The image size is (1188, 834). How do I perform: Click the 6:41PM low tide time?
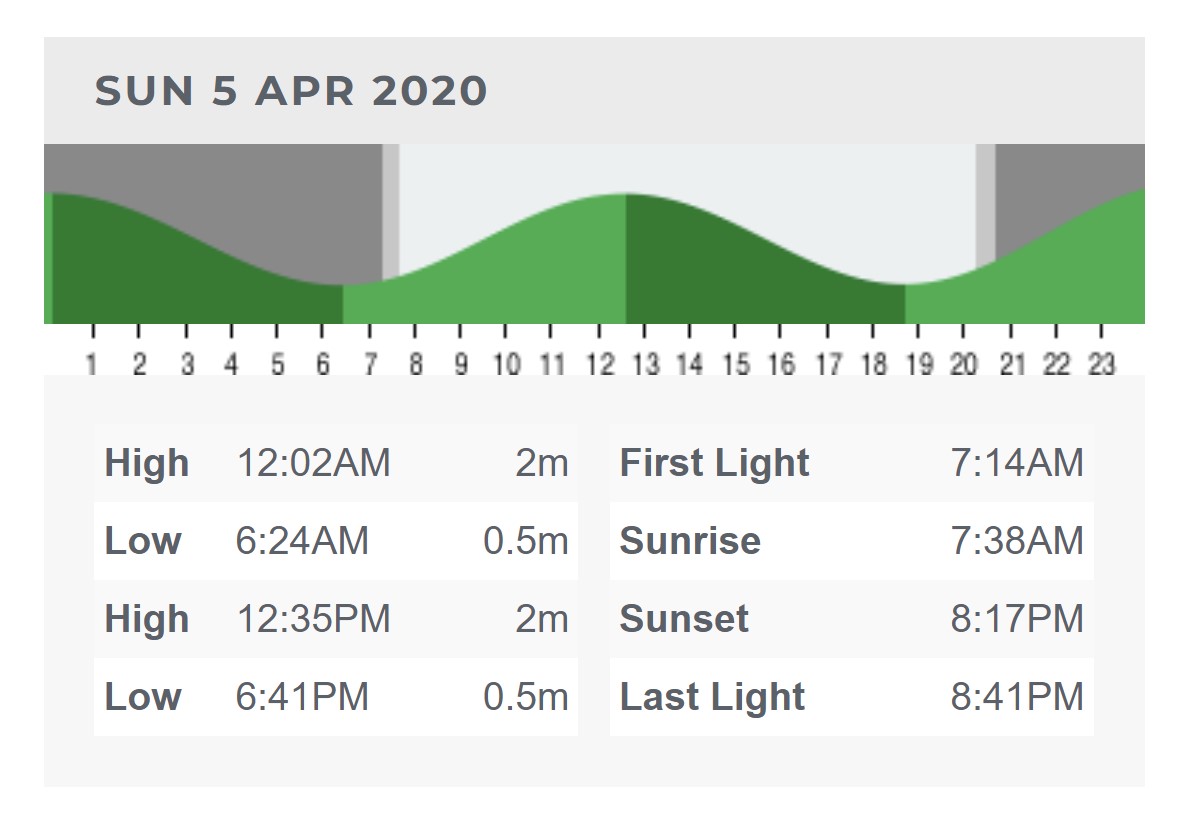pos(302,697)
